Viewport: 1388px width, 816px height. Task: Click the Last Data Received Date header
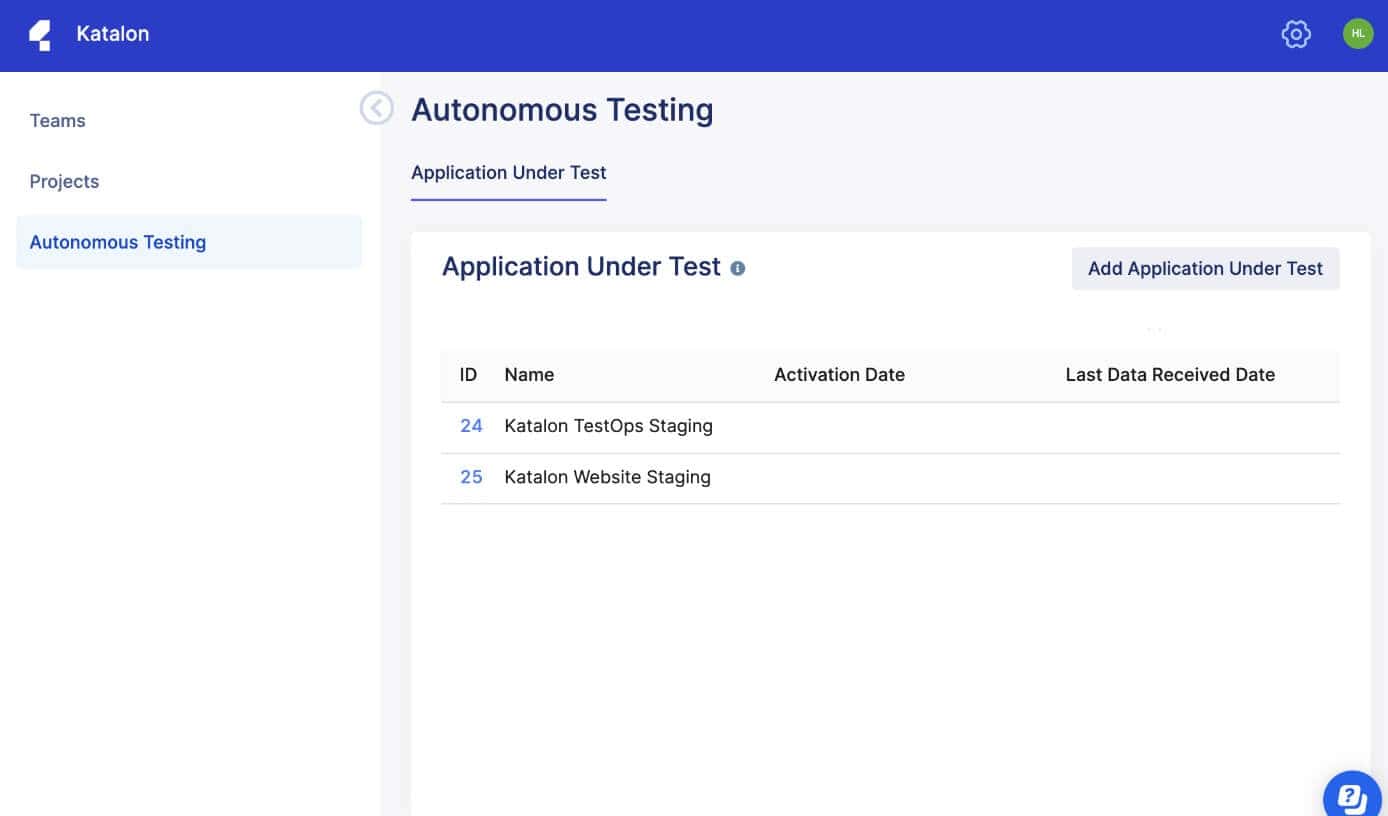(1170, 375)
